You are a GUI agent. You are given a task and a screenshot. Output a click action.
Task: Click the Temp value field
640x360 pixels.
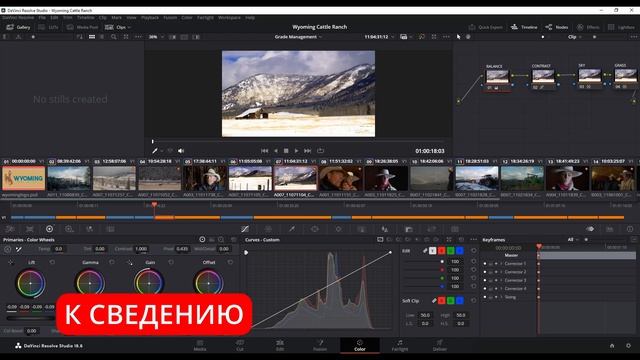click(59, 249)
